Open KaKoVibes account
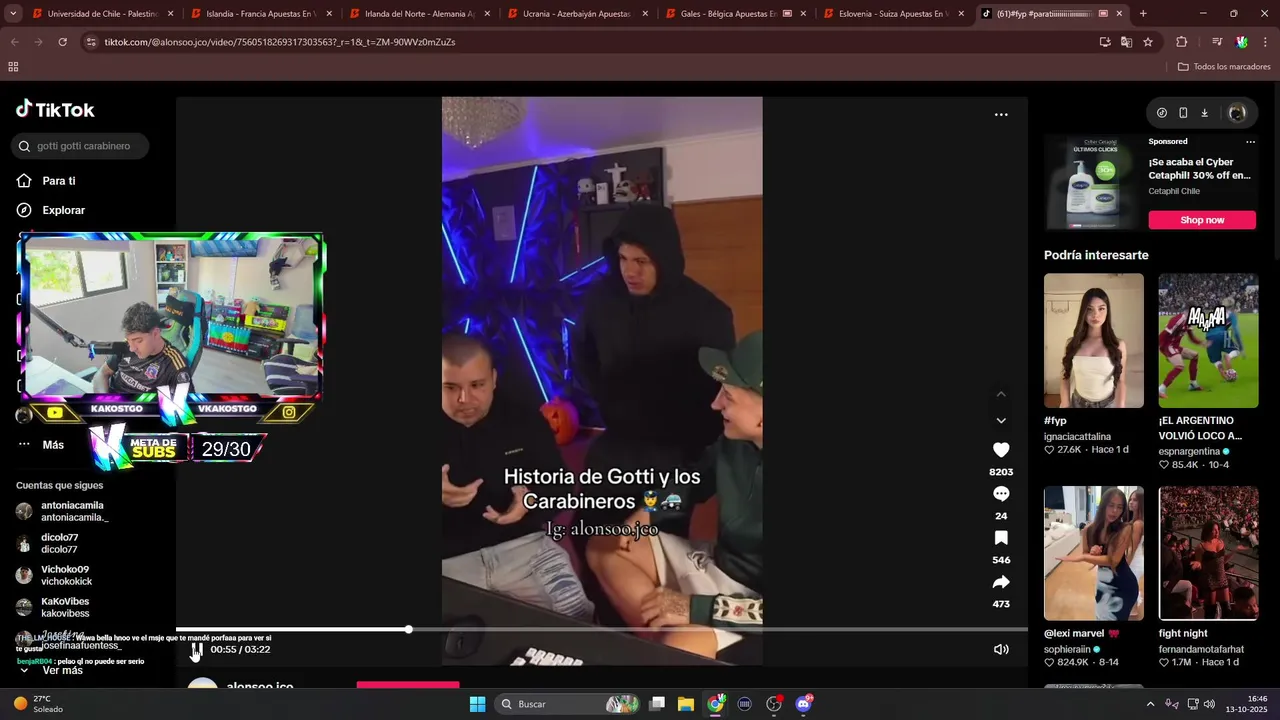The height and width of the screenshot is (720, 1280). click(x=53, y=607)
